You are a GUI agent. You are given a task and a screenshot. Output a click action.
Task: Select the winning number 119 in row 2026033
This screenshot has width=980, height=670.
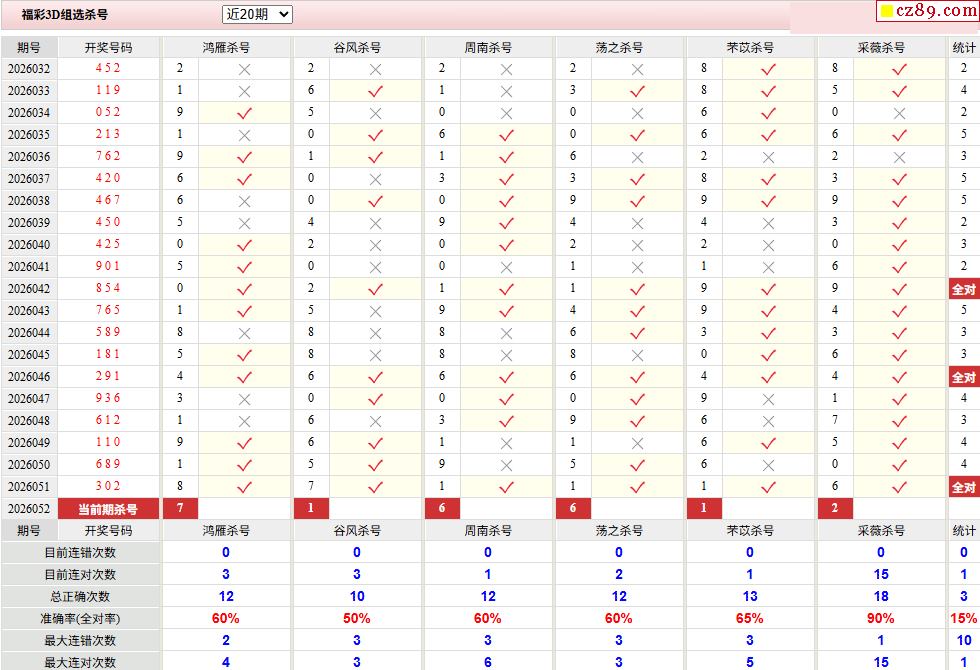108,90
